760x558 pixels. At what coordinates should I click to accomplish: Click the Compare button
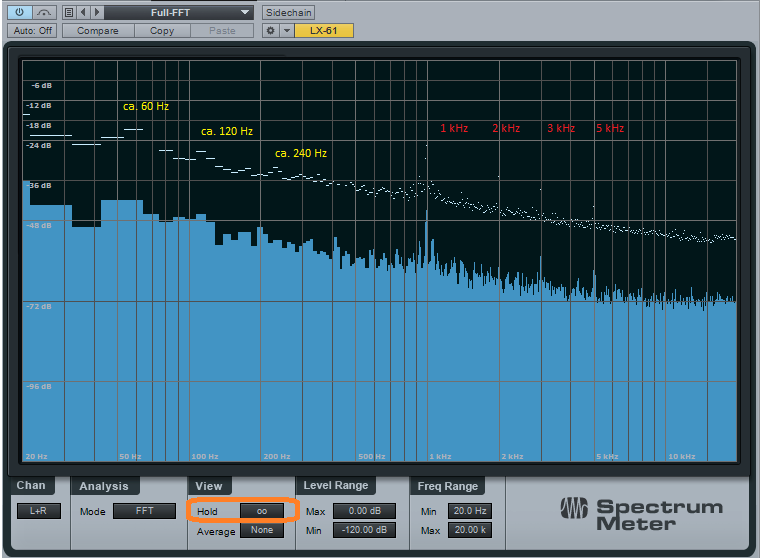(x=98, y=31)
